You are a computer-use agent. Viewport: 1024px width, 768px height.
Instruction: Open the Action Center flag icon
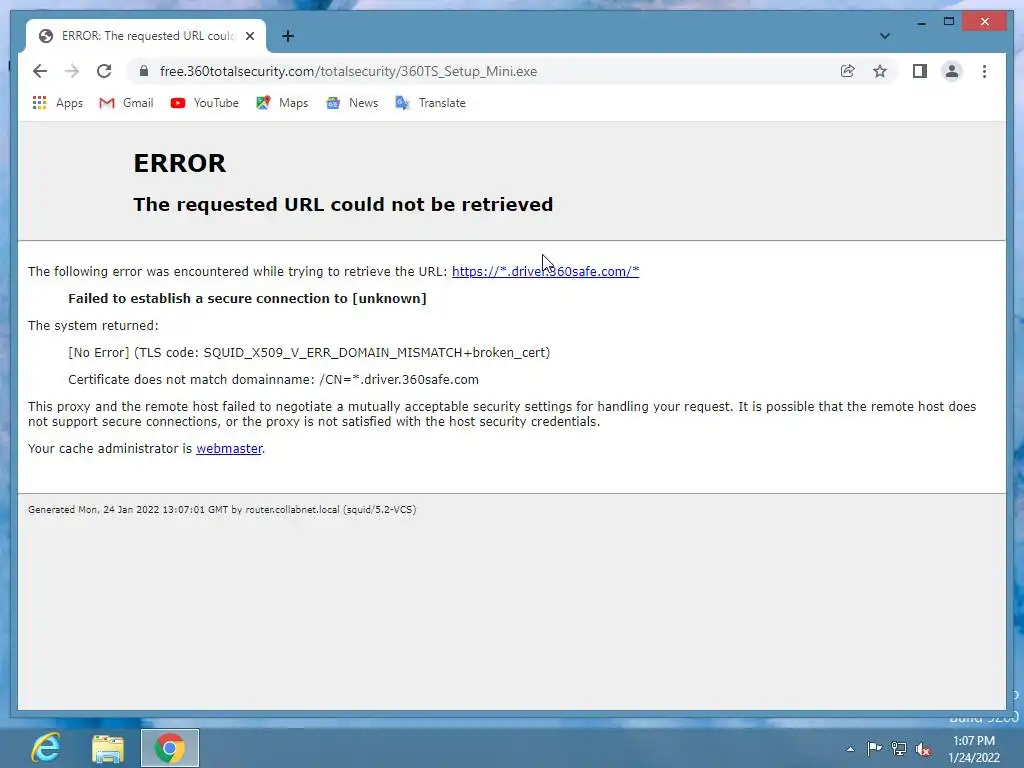tap(874, 749)
